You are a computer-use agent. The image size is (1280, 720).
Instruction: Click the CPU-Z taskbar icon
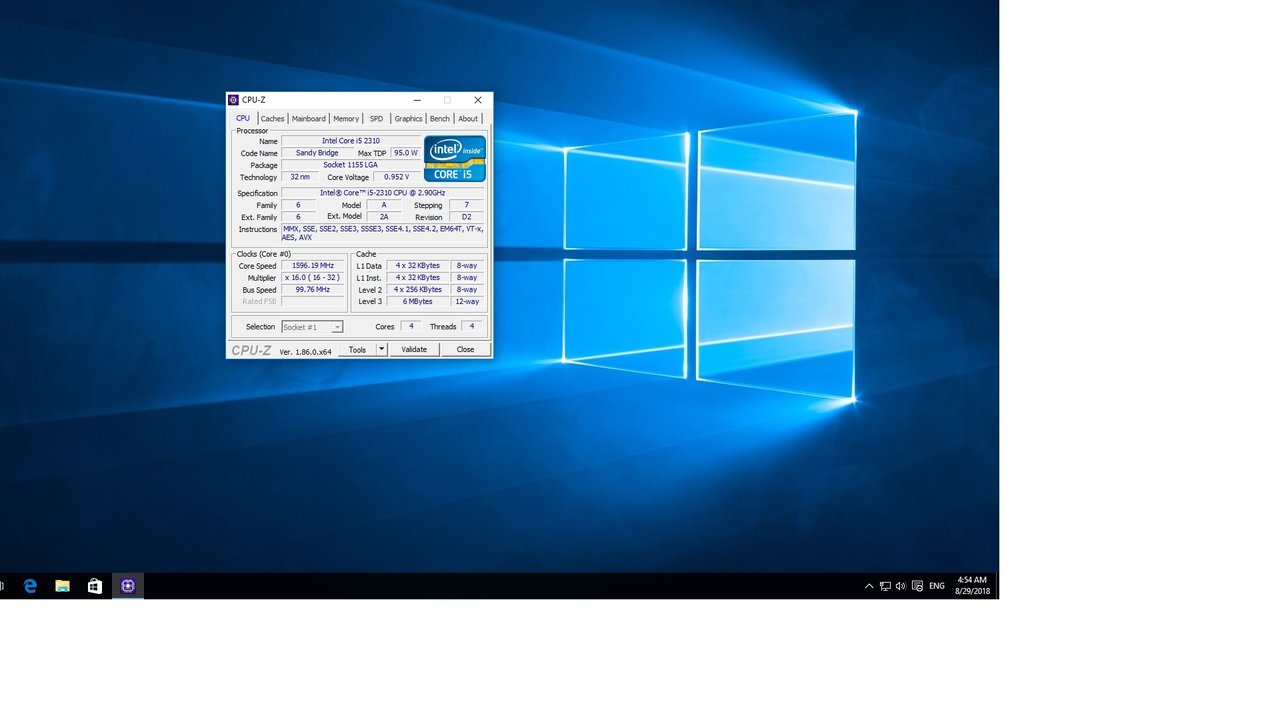pos(127,586)
